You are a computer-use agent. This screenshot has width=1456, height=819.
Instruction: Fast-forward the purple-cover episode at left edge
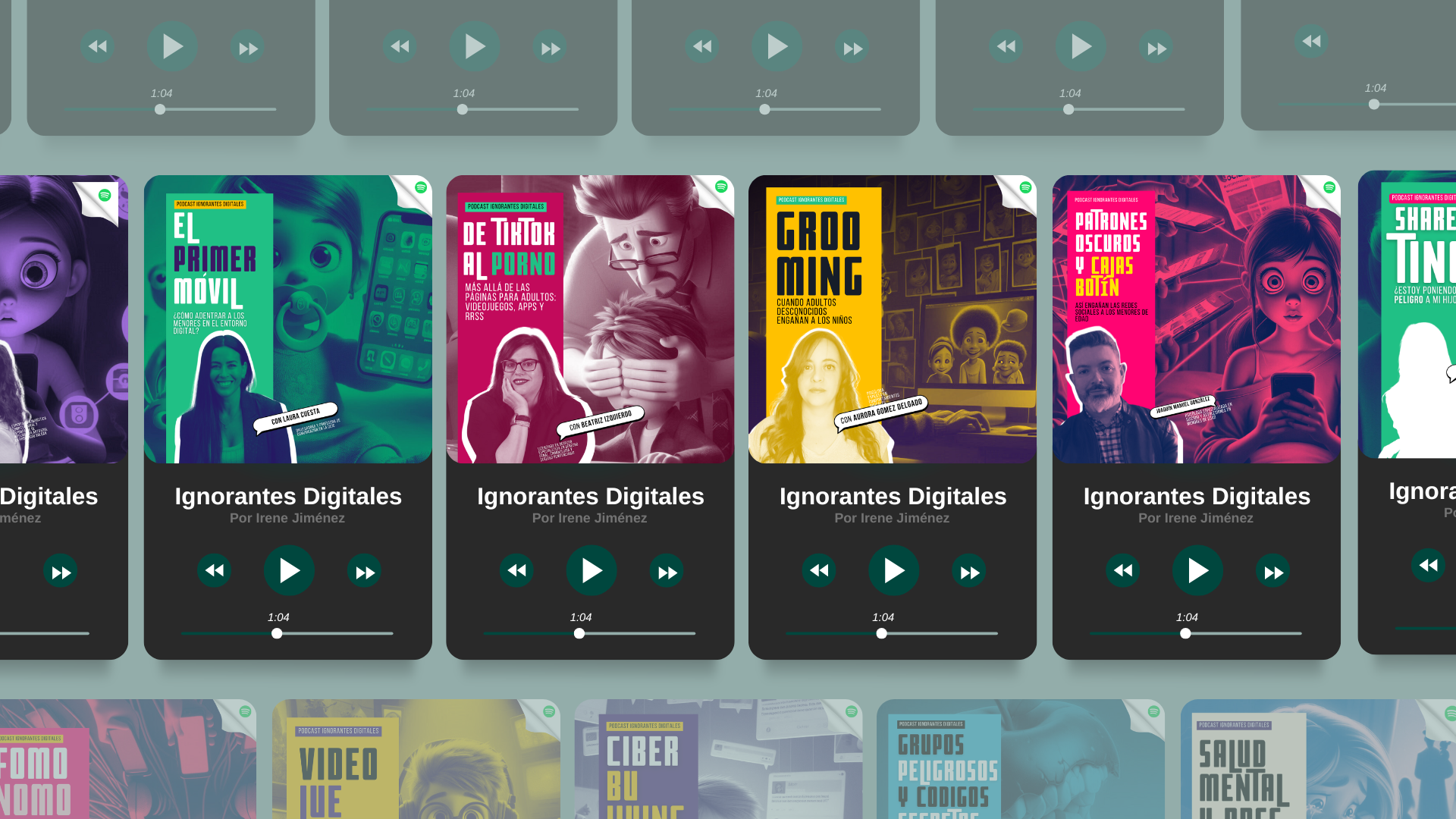[61, 572]
